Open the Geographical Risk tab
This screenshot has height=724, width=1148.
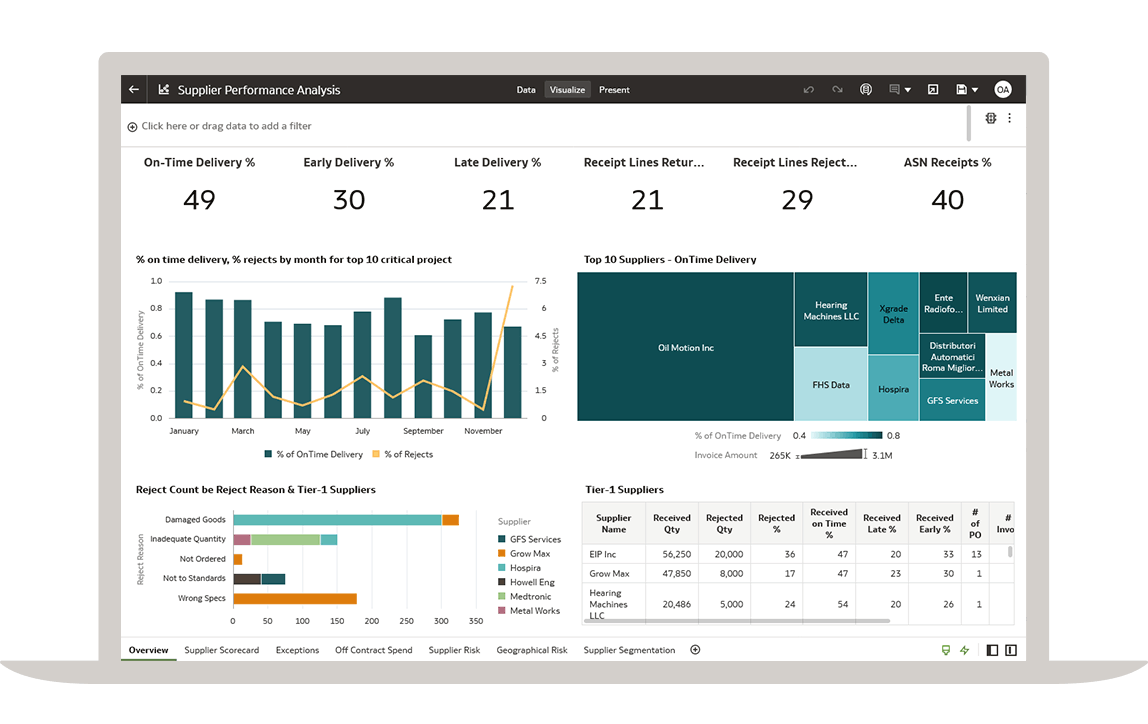531,650
